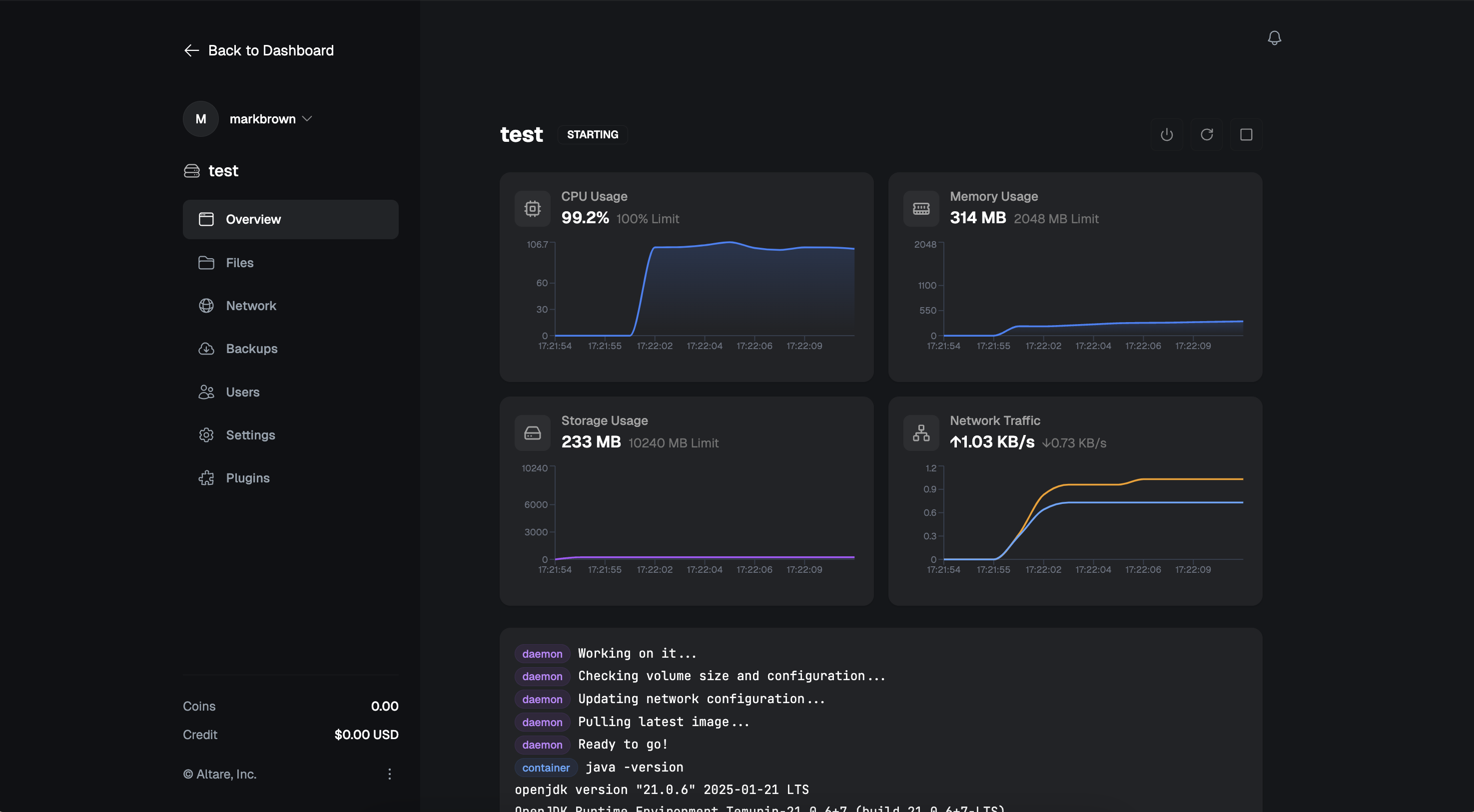Click the network nodes icon on Network Traffic card

pyautogui.click(x=921, y=433)
